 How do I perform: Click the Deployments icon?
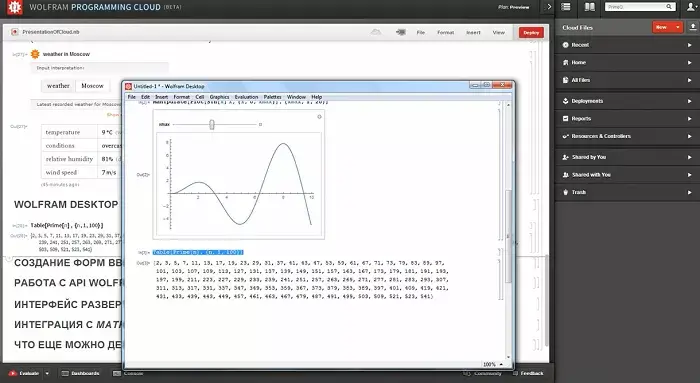tap(566, 101)
